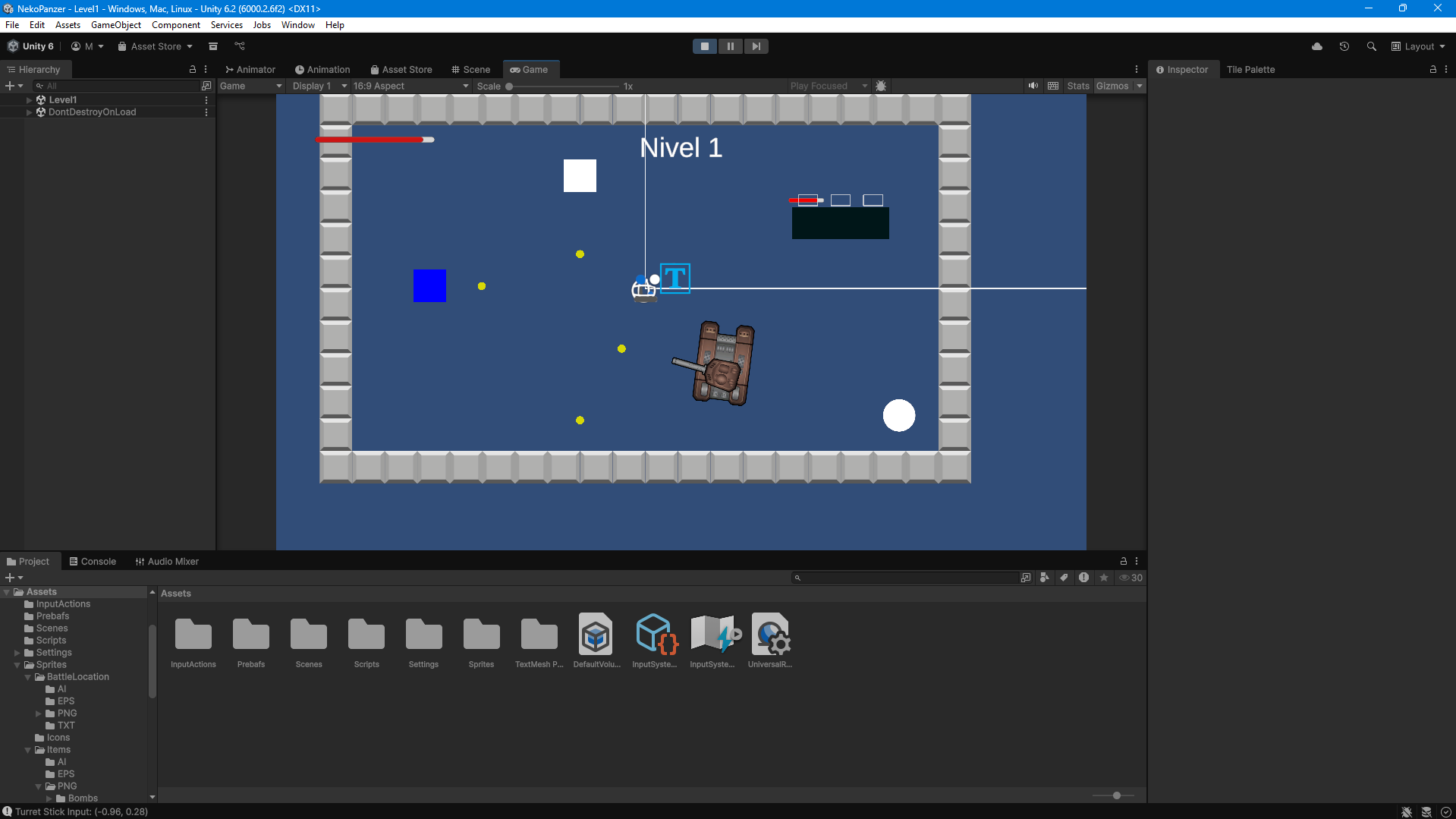
Task: Click the Step frame button
Action: coord(756,46)
